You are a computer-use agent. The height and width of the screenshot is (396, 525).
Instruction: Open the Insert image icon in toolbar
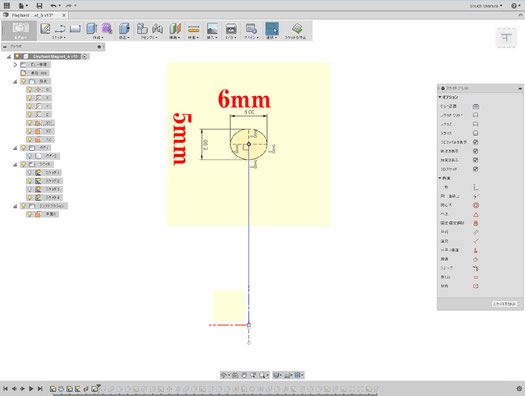click(x=213, y=28)
